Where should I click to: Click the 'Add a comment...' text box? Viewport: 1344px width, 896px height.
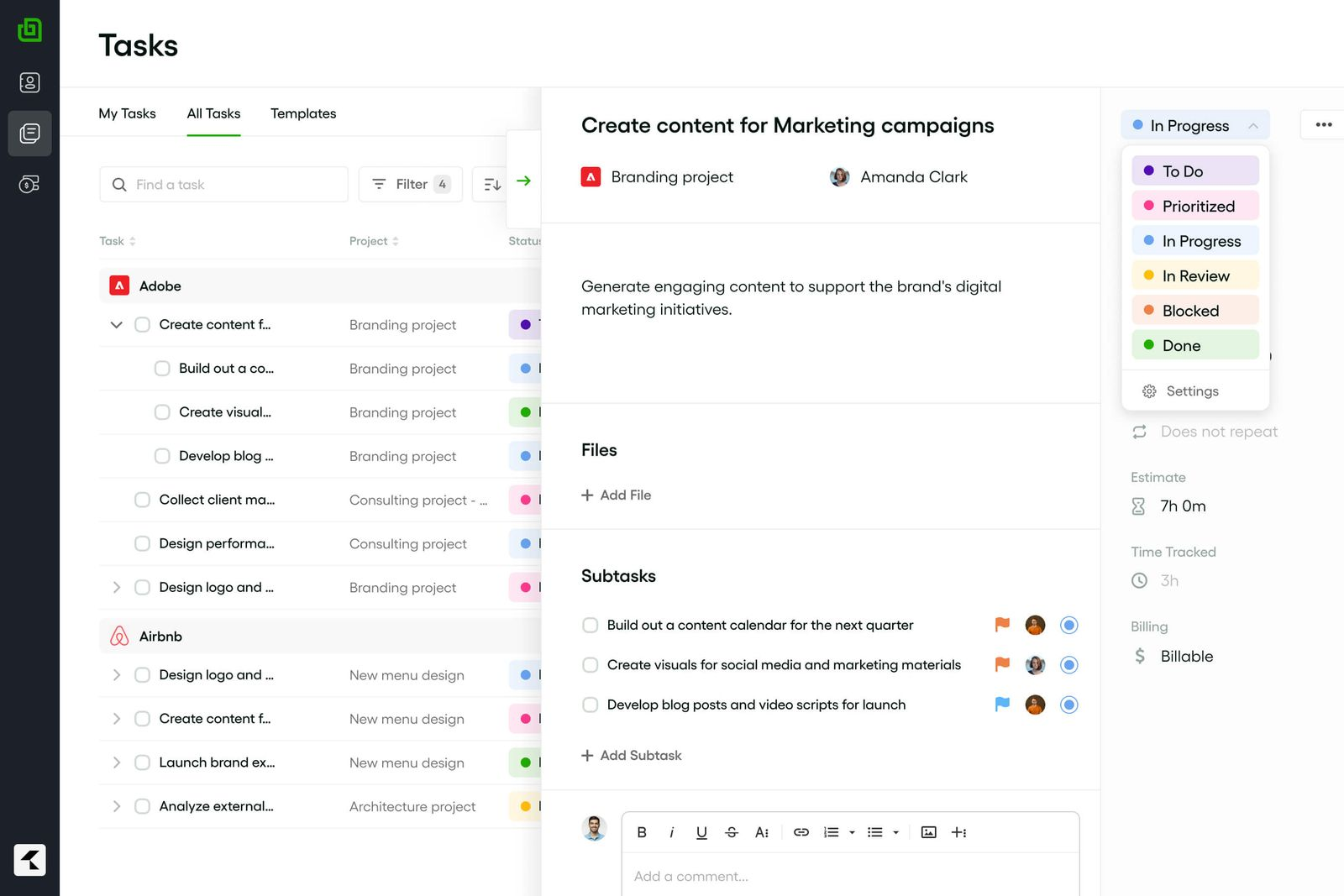850,876
